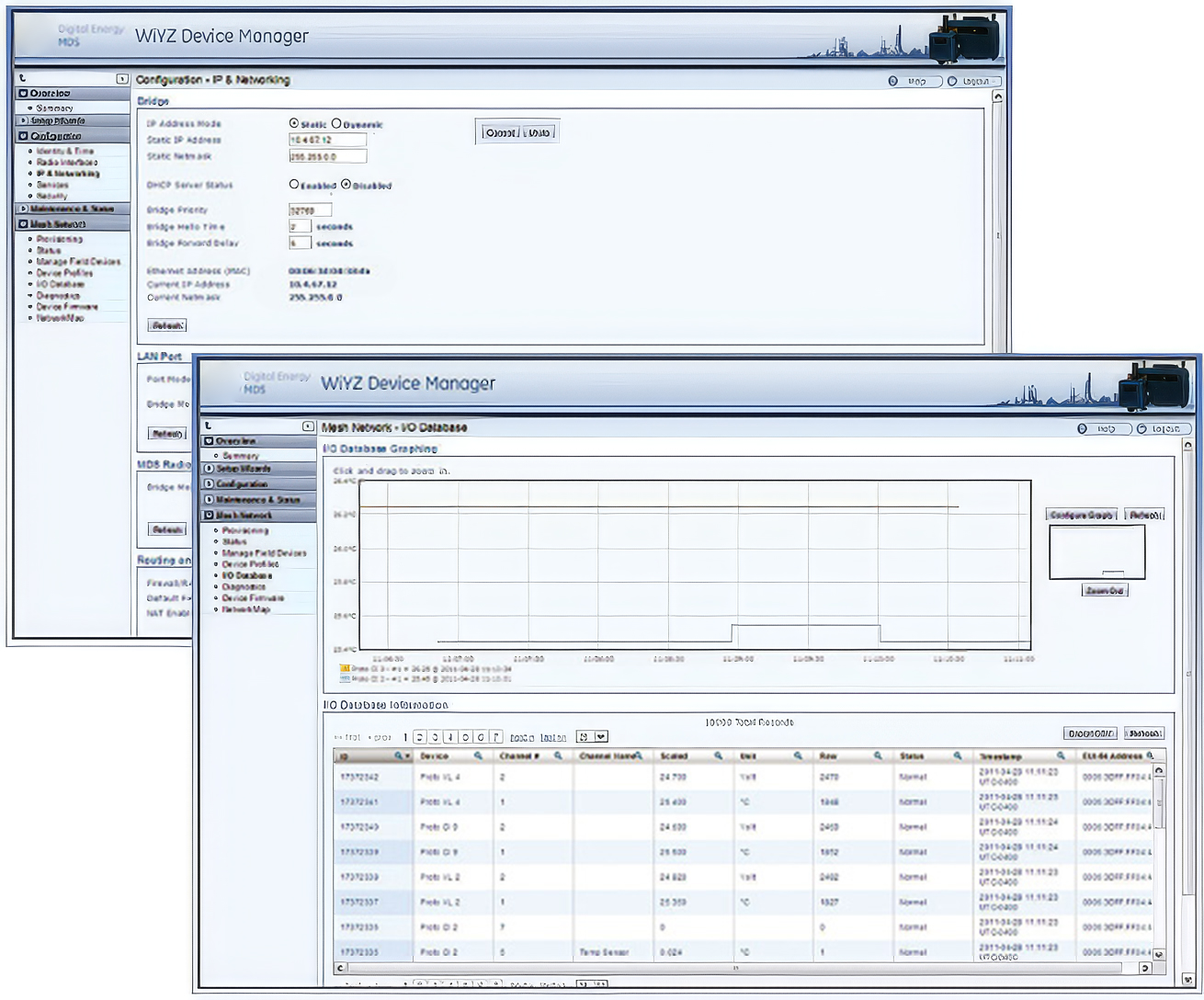The image size is (1204, 1000).
Task: Collapse Mesh Network in the IP & Networking window
Action: 24,223
